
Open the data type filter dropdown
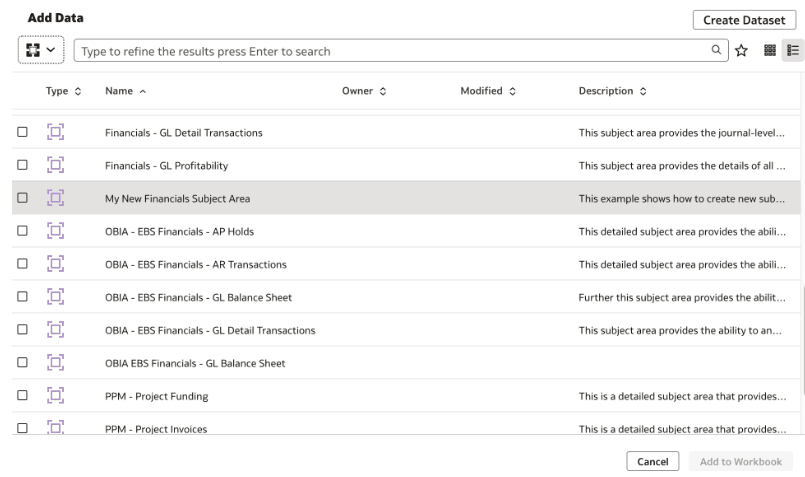[41, 50]
